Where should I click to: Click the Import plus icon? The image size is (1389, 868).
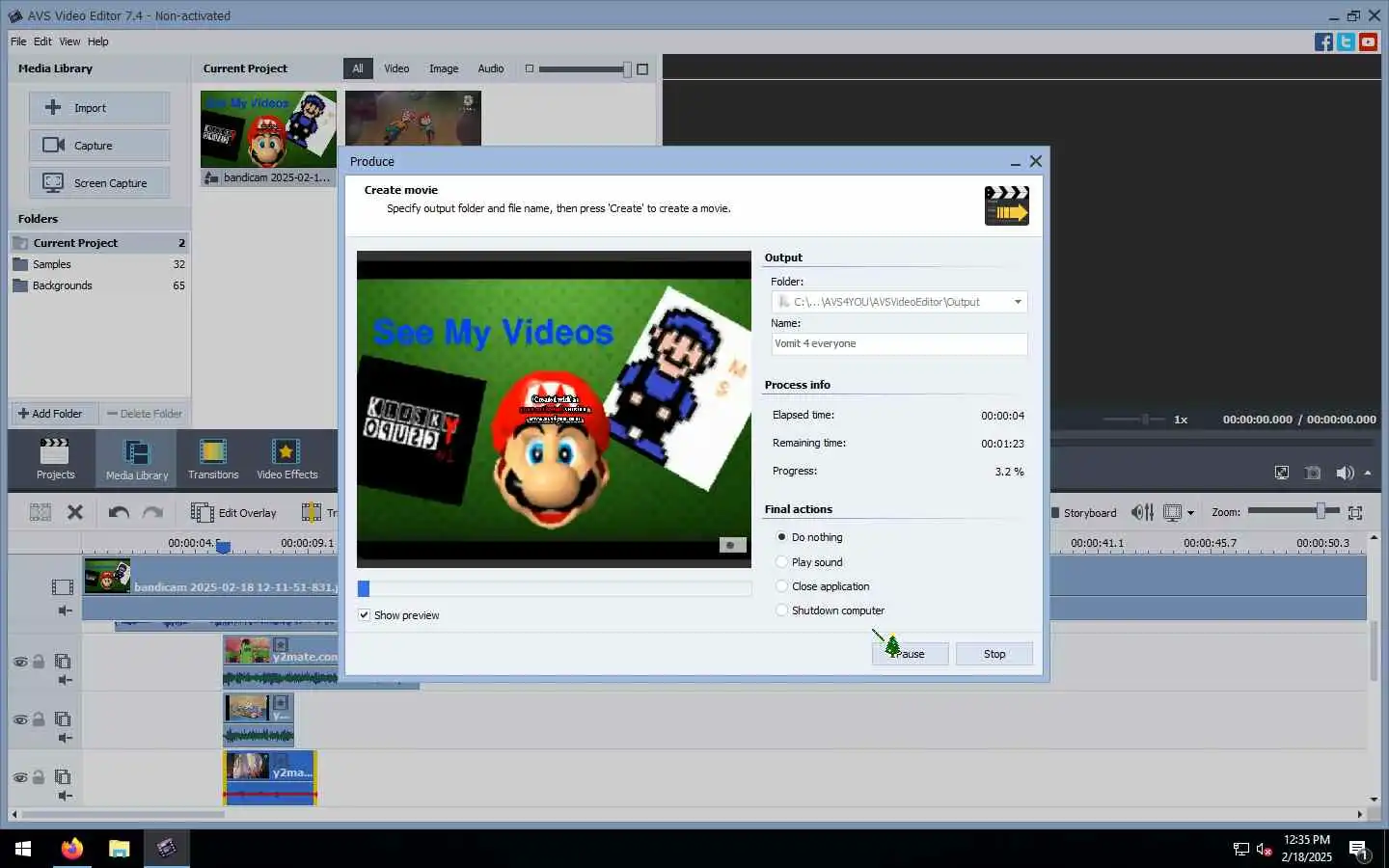coord(54,107)
